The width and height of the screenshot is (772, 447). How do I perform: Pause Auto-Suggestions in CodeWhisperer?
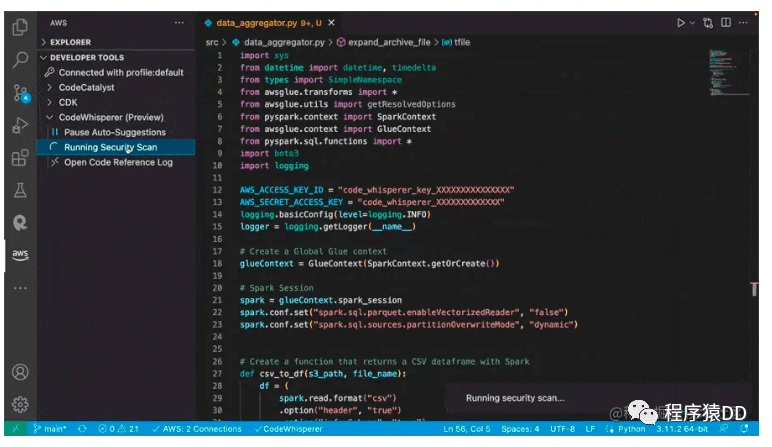[x=114, y=132]
